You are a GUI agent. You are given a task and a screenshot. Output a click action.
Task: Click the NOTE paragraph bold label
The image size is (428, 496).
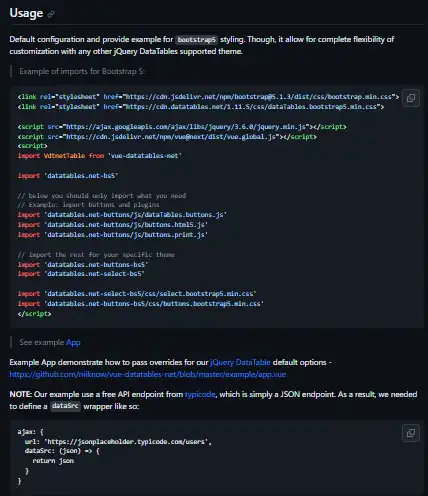coord(20,394)
